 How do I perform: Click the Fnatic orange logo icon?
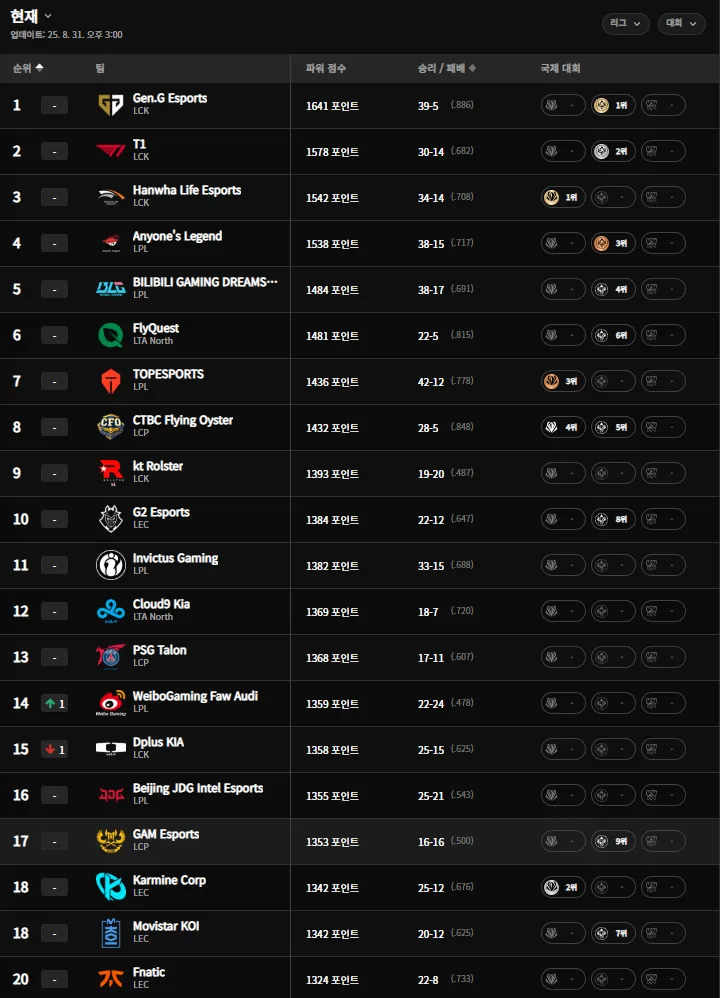[x=111, y=978]
